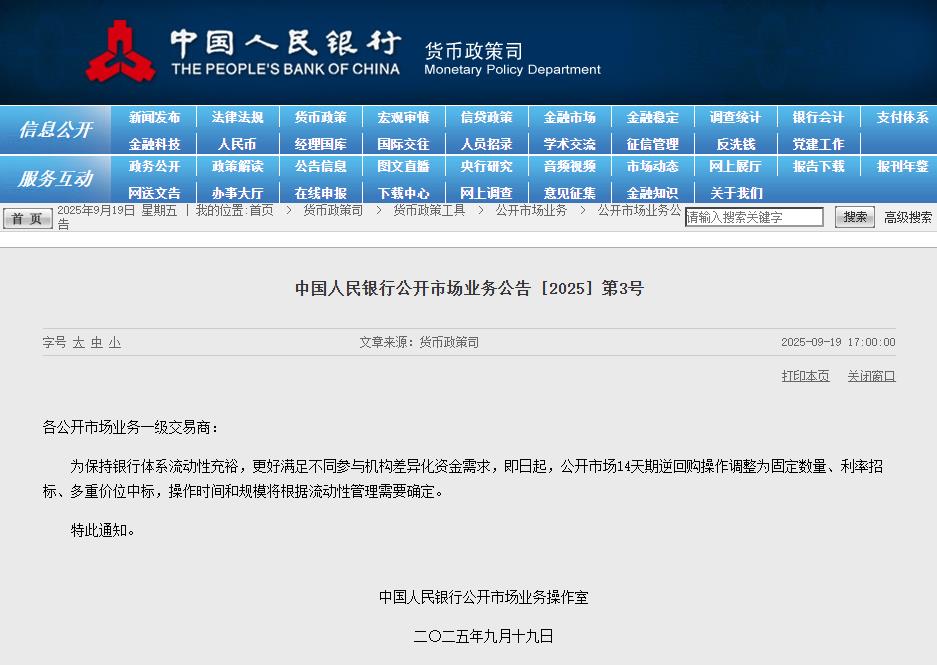937x665 pixels.
Task: Open 高级搜索 advanced search
Action: [907, 217]
